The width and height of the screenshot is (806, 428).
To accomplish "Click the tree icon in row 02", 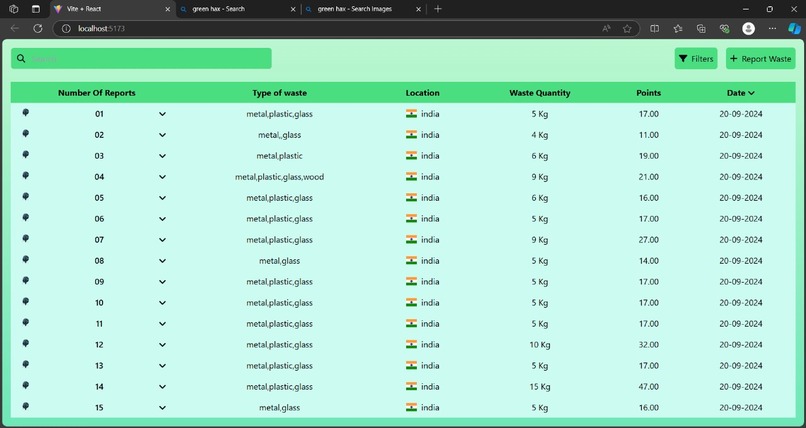I will point(26,134).
